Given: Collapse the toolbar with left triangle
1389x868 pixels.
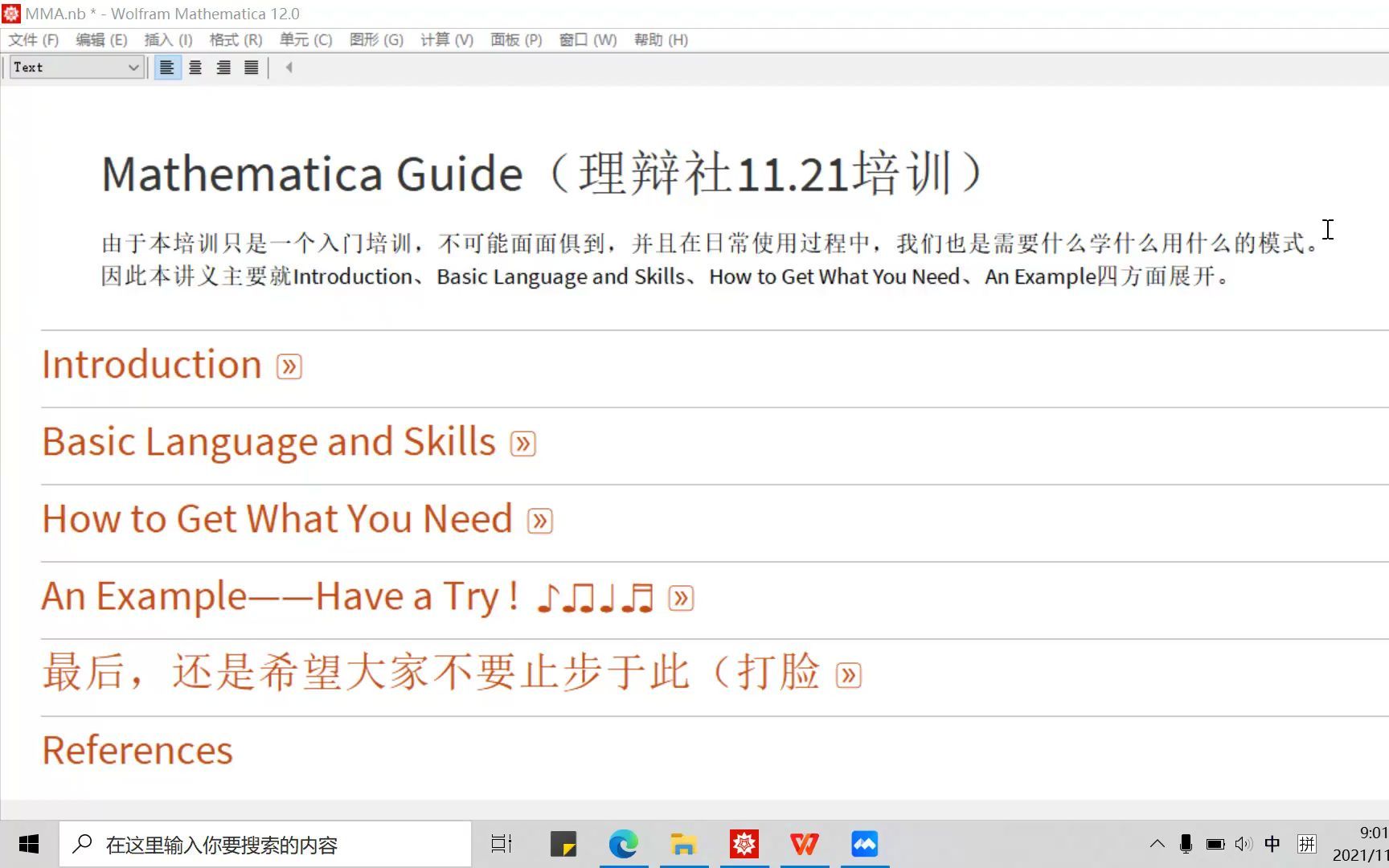Looking at the screenshot, I should (x=289, y=68).
